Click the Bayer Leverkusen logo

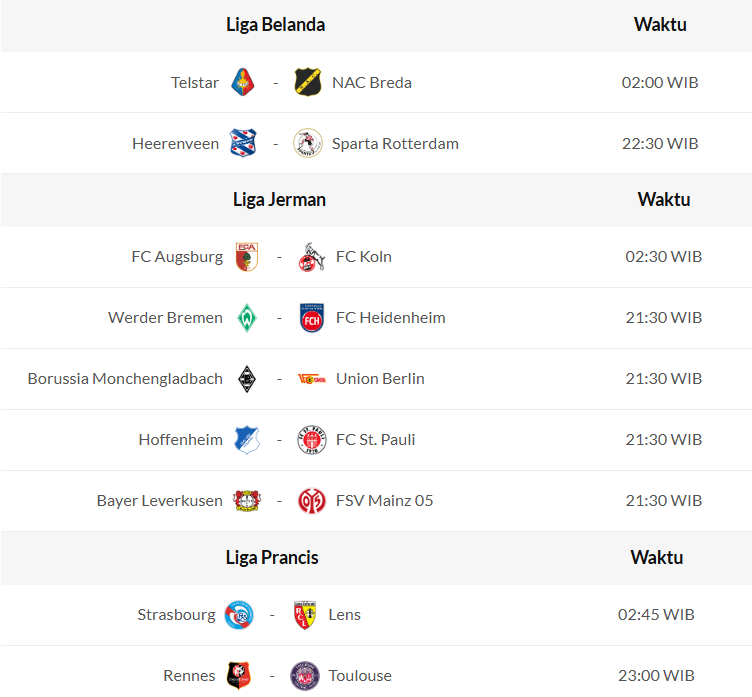tap(247, 501)
